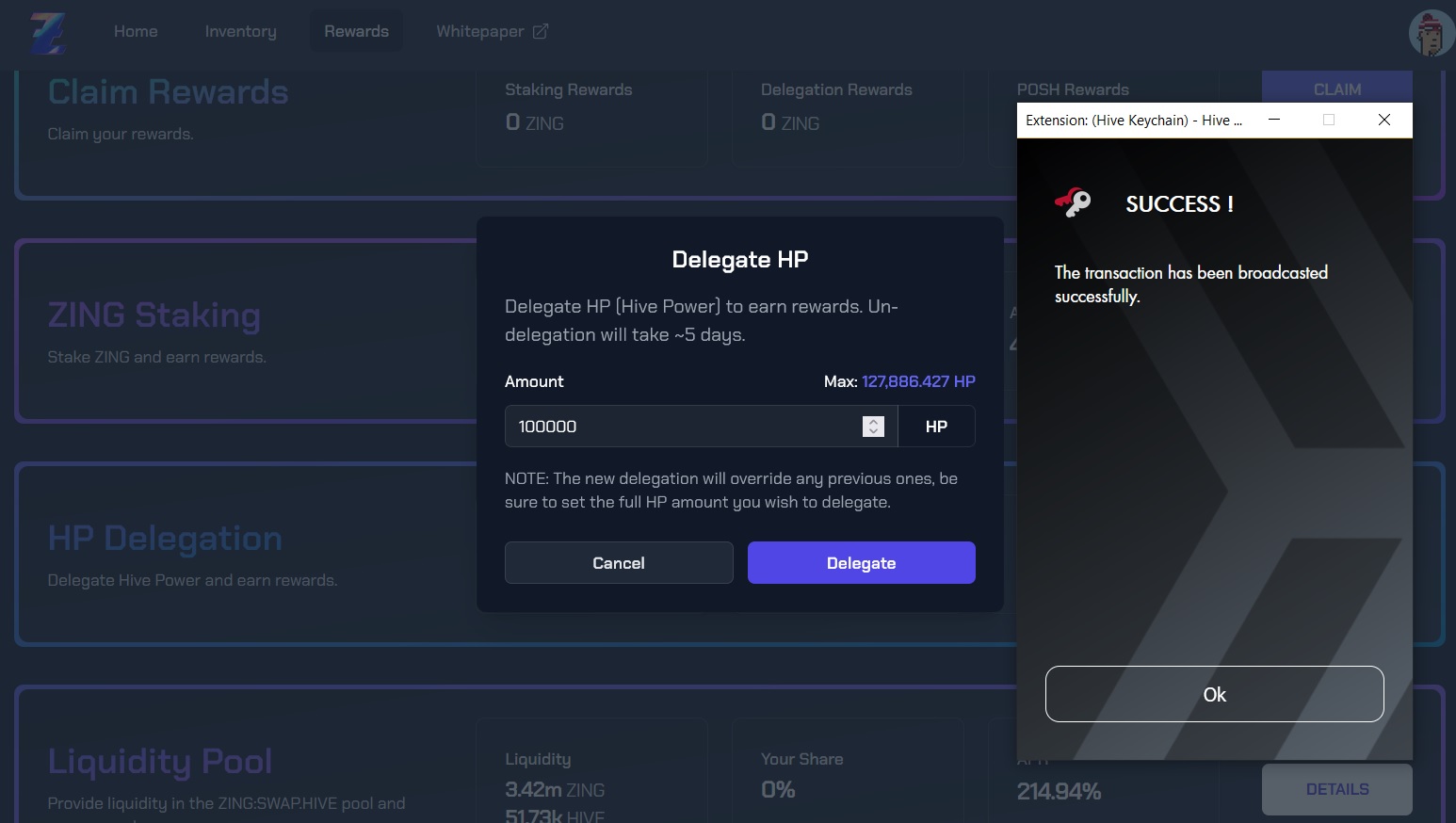
Task: Click the Z logo in the navigation bar
Action: pyautogui.click(x=48, y=34)
